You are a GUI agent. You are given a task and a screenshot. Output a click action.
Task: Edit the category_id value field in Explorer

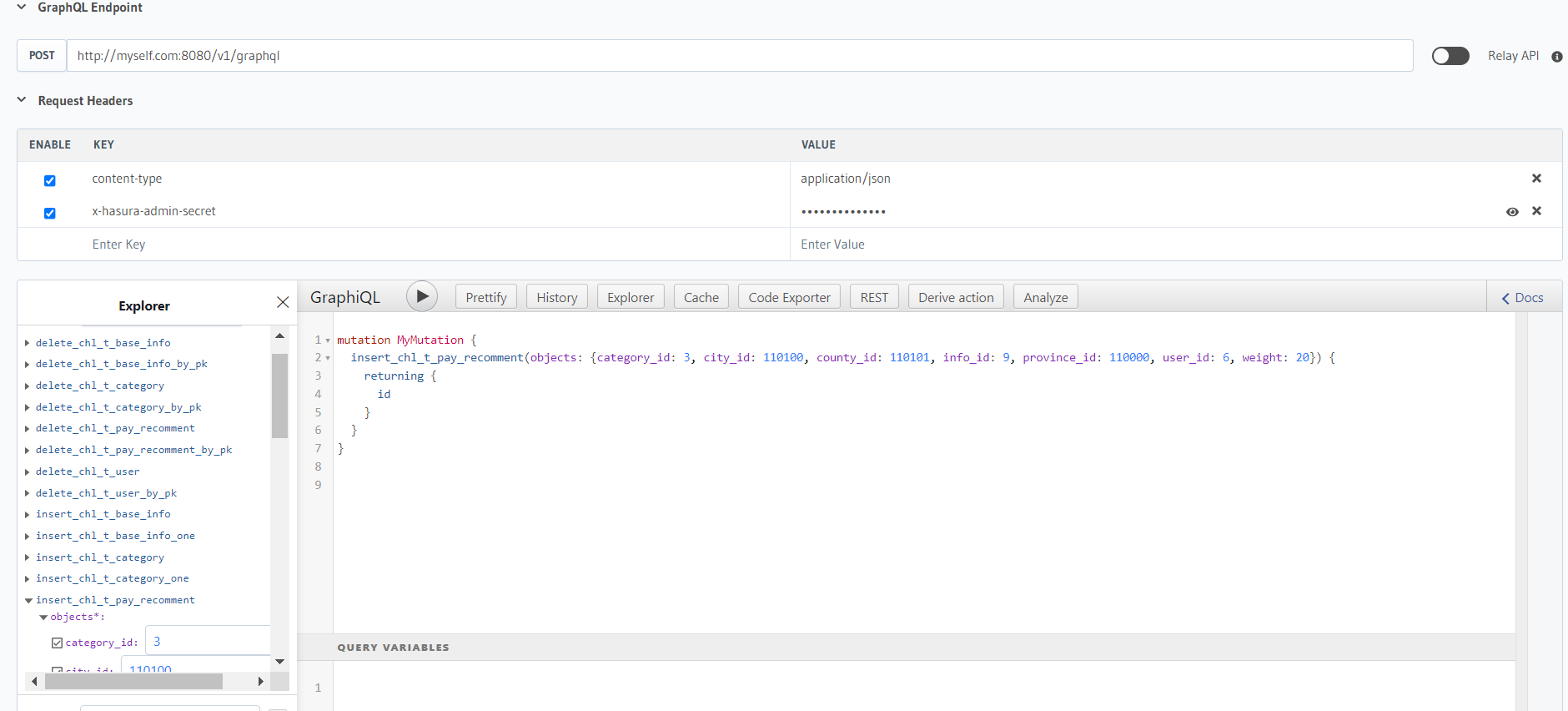[x=208, y=641]
